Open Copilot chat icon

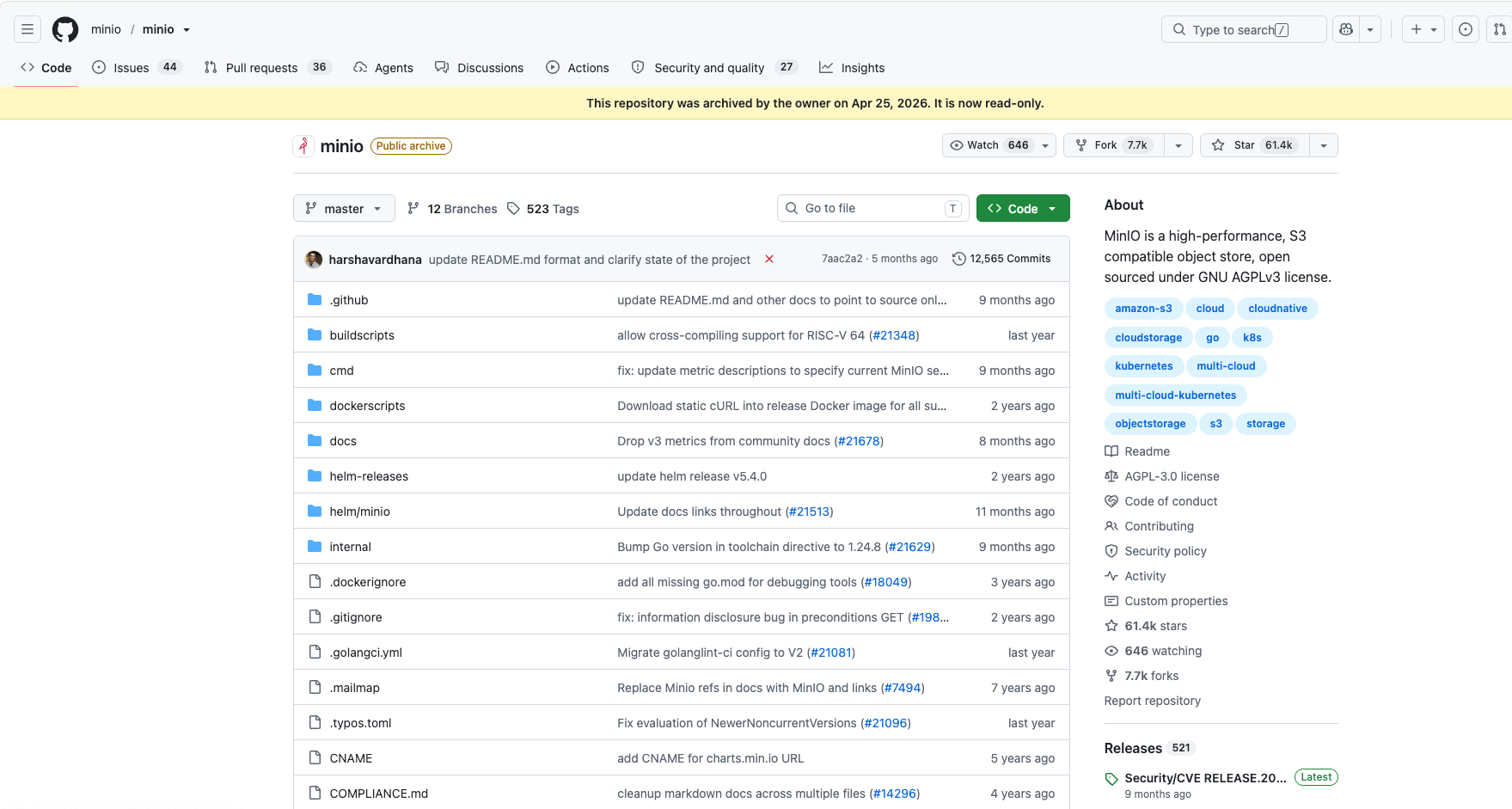[x=1346, y=29]
